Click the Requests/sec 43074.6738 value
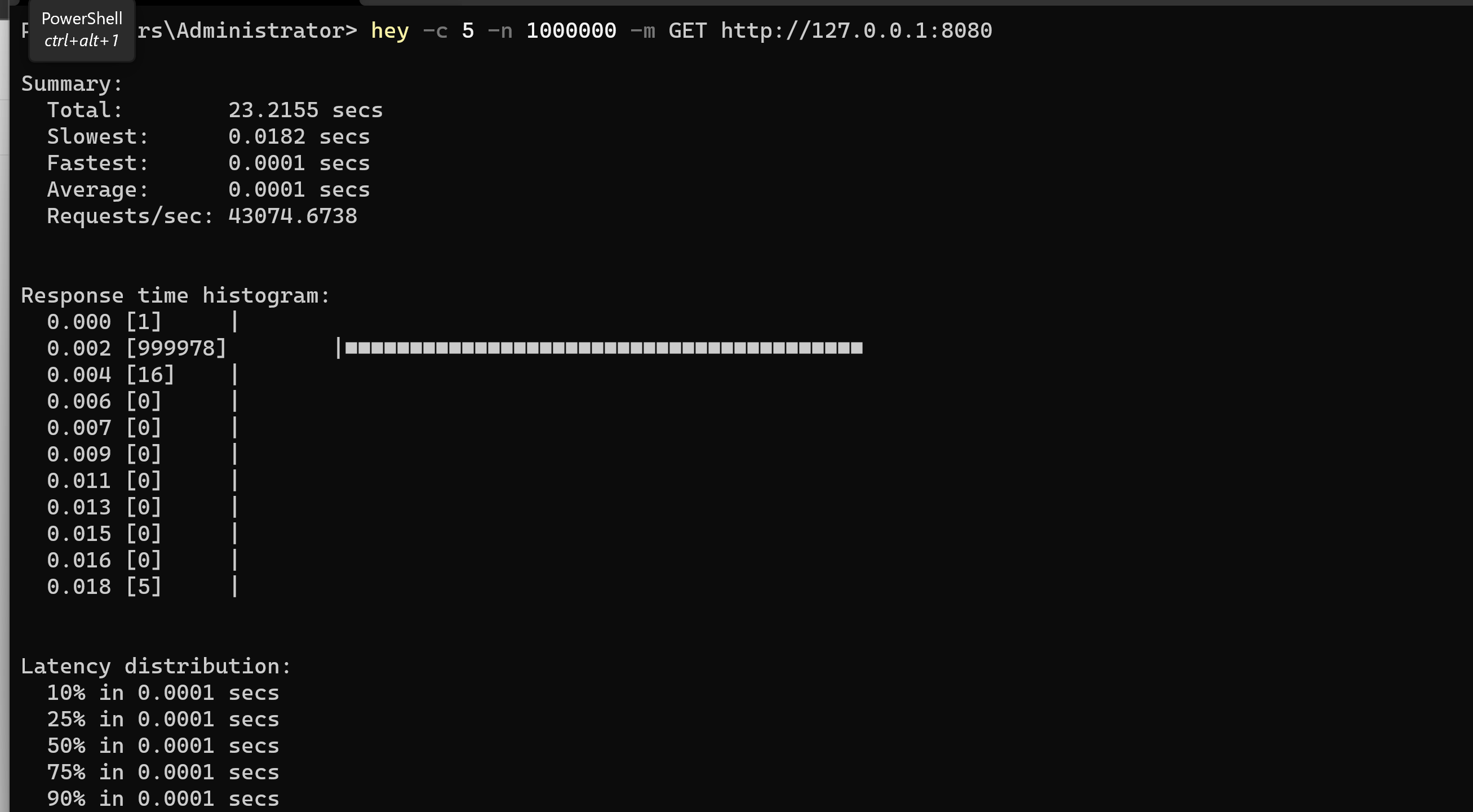This screenshot has height=812, width=1473. 293,216
